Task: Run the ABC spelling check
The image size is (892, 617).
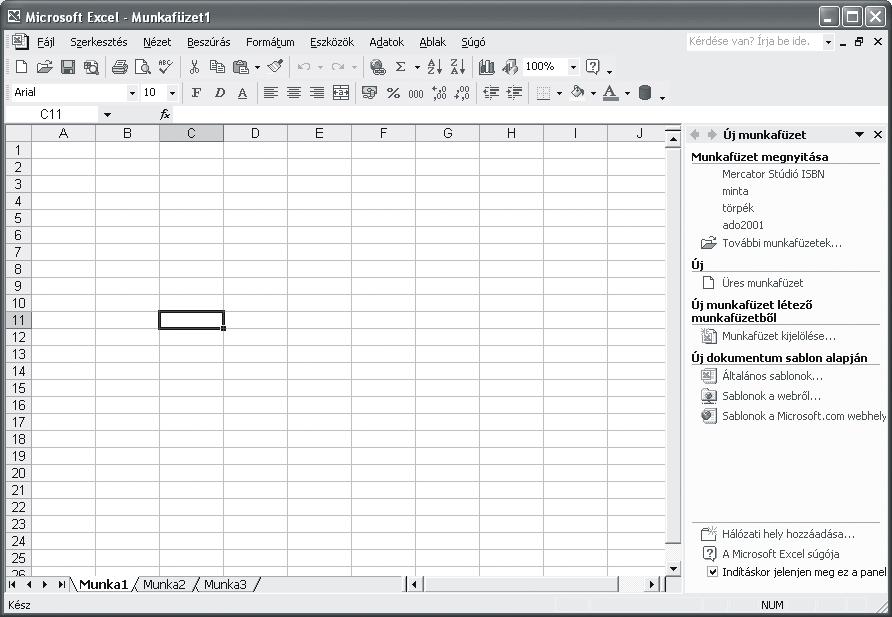Action: 166,67
